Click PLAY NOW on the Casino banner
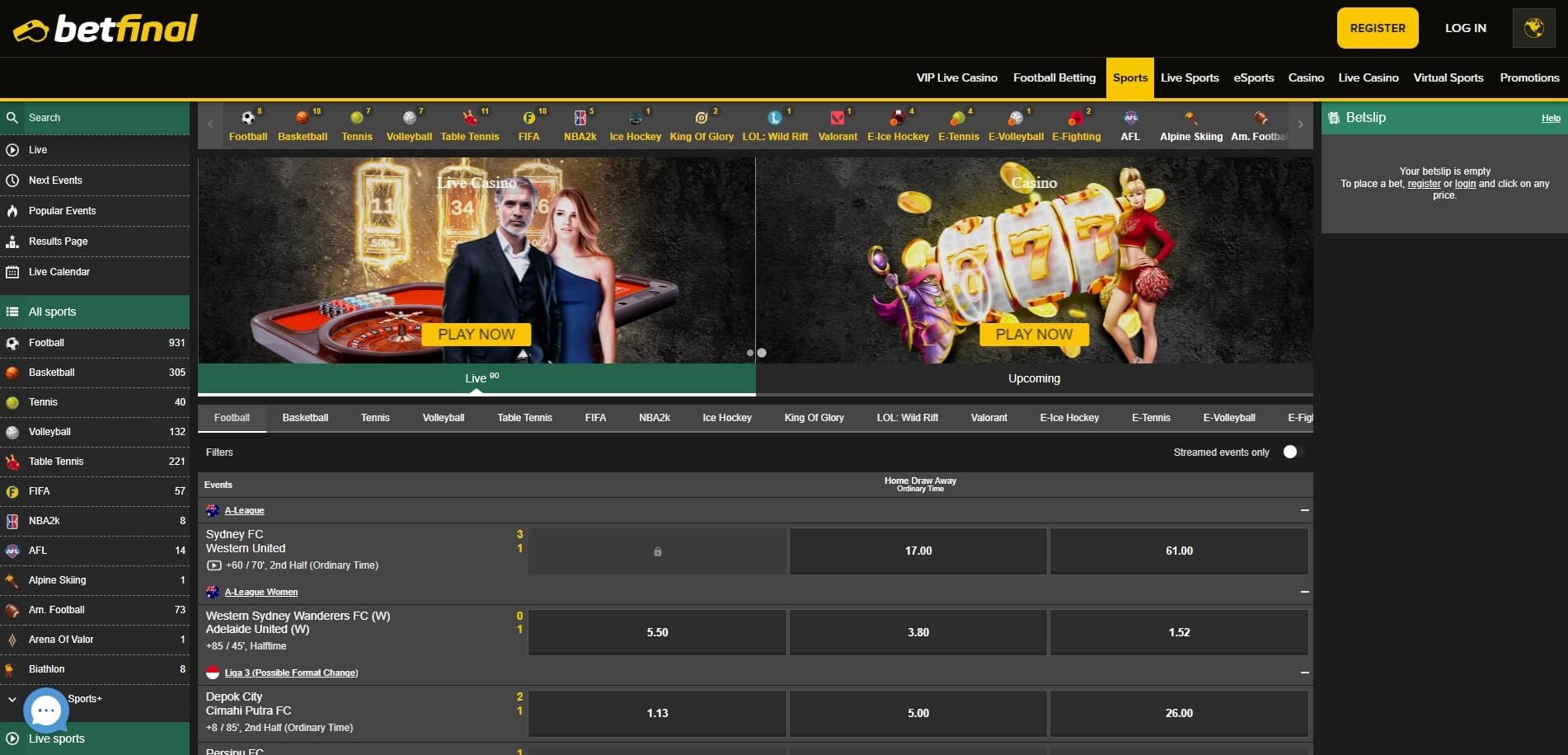Screen dimensions: 1568x755 [x=1033, y=334]
